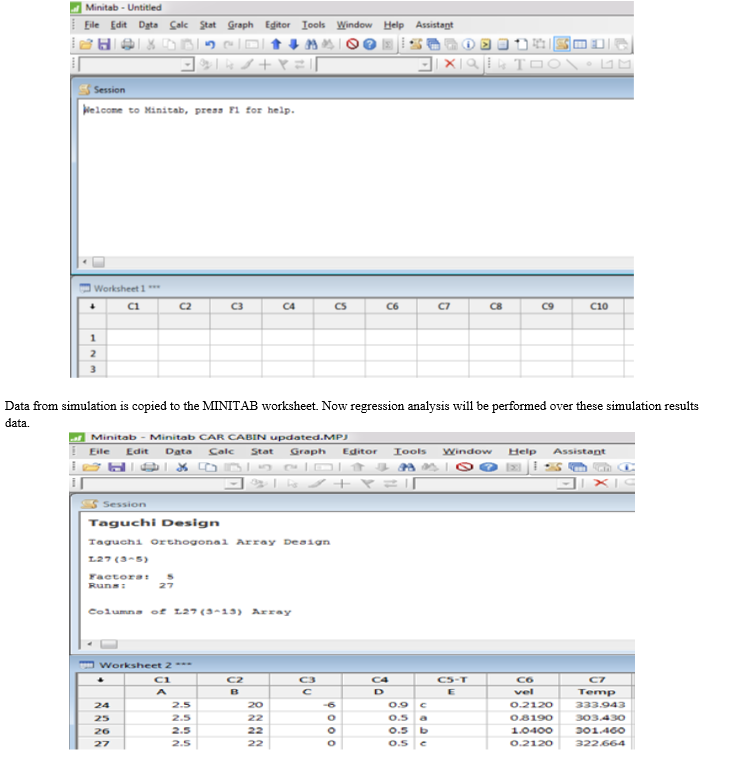
Task: Click Open Project icon in Minitab Untitled window
Action: (x=86, y=45)
